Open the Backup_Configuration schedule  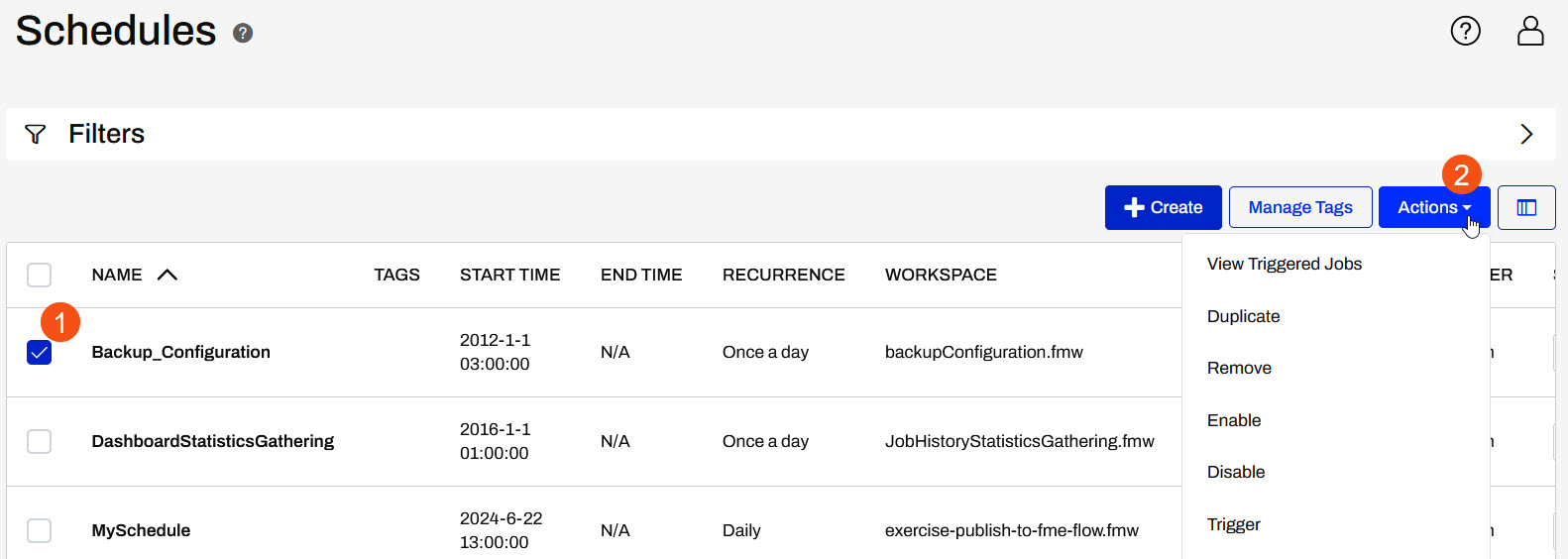pos(180,352)
